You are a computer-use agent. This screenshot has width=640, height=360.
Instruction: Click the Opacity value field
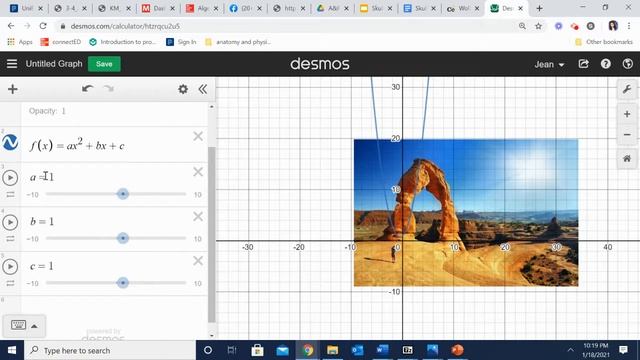pos(63,111)
